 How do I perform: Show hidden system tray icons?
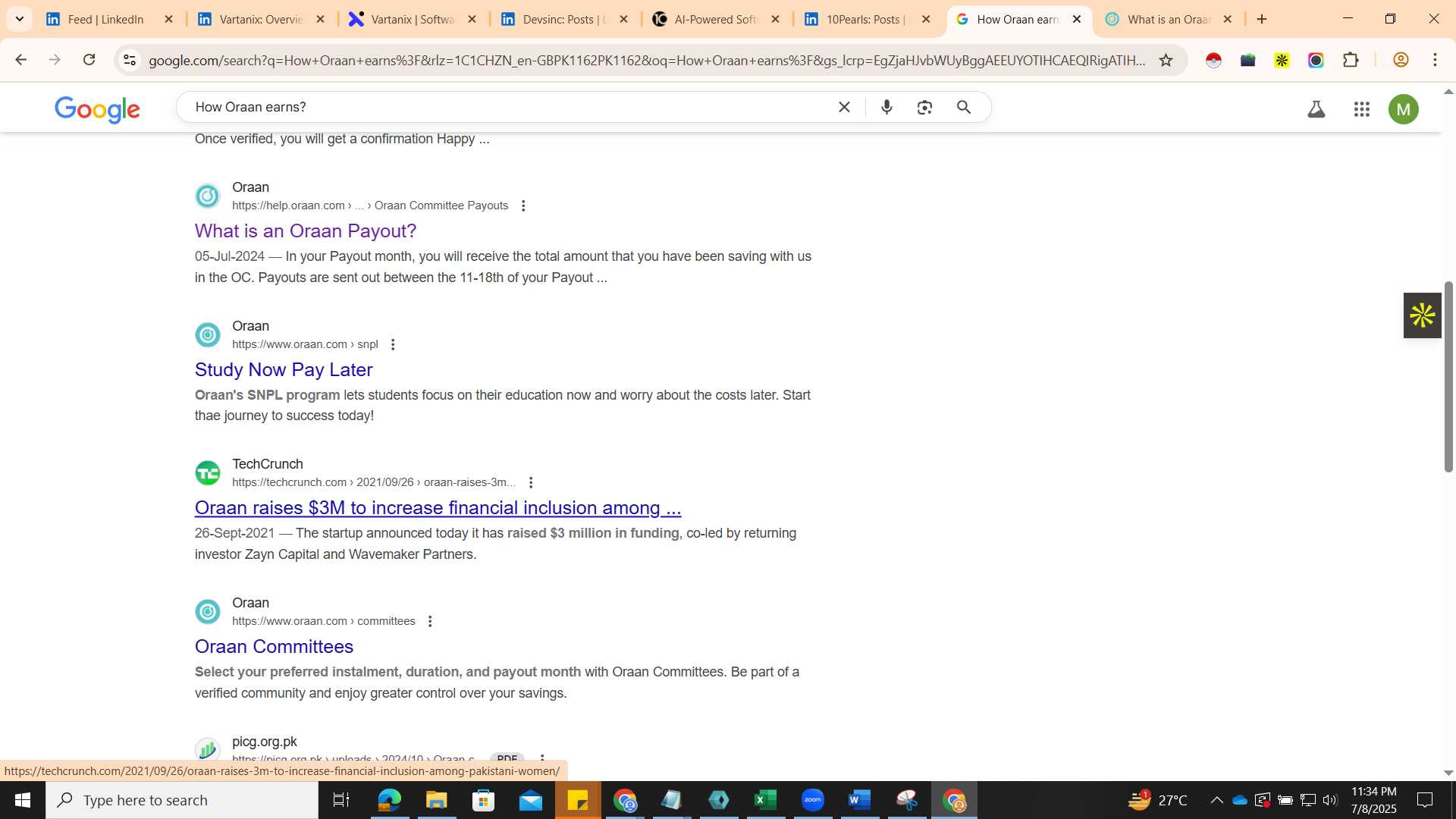pyautogui.click(x=1216, y=800)
